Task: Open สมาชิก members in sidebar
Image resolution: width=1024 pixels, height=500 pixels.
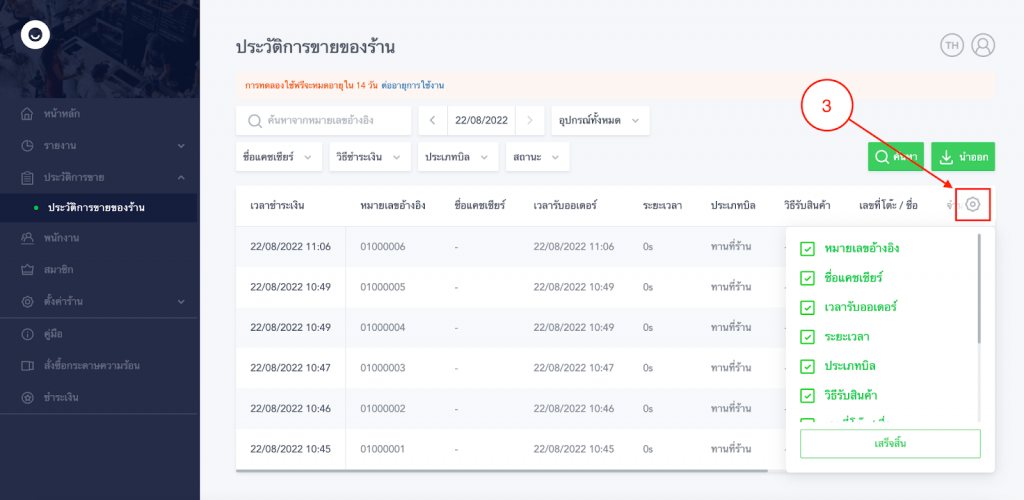Action: [58, 269]
